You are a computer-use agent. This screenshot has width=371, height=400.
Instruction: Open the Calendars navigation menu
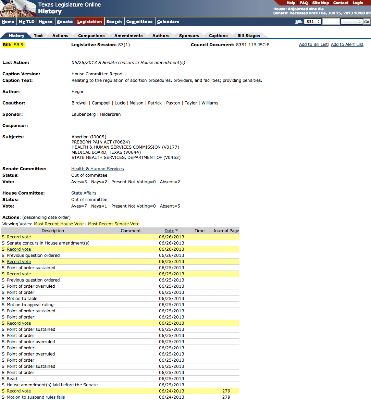168,22
